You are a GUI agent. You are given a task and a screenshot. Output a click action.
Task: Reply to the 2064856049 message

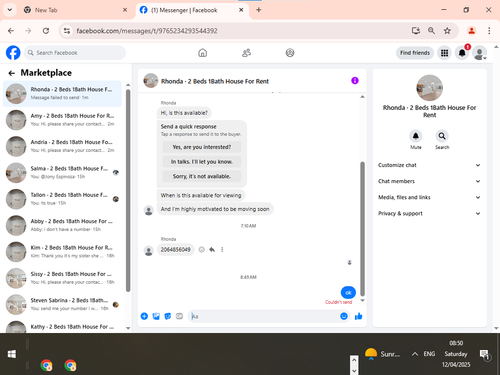(212, 249)
